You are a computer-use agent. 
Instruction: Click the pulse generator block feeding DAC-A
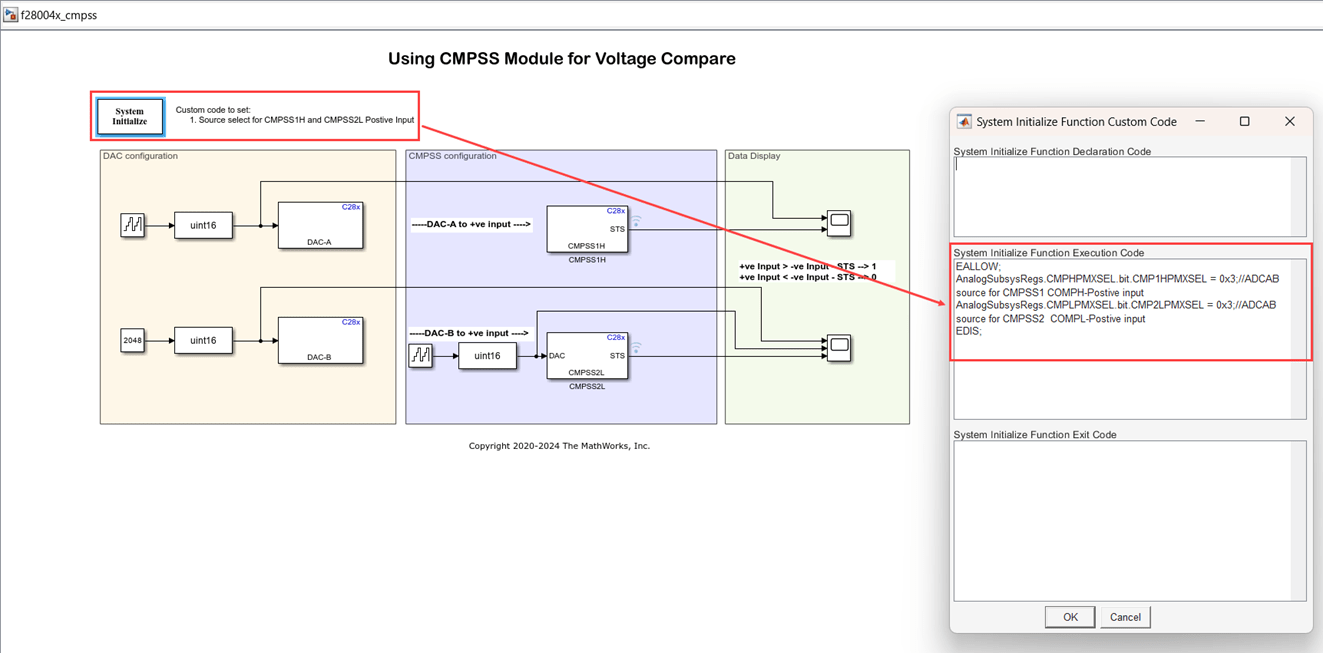[x=133, y=225]
